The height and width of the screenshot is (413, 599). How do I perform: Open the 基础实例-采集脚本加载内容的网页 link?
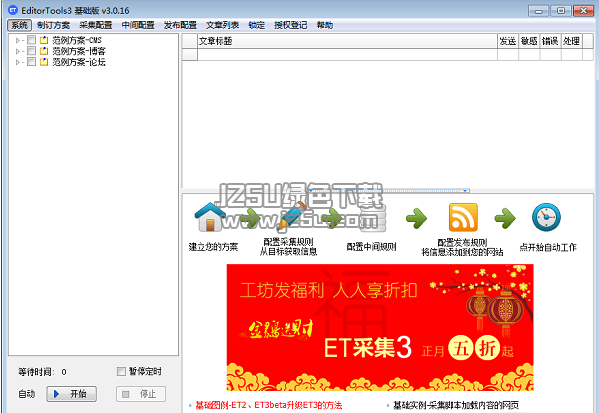pos(456,405)
